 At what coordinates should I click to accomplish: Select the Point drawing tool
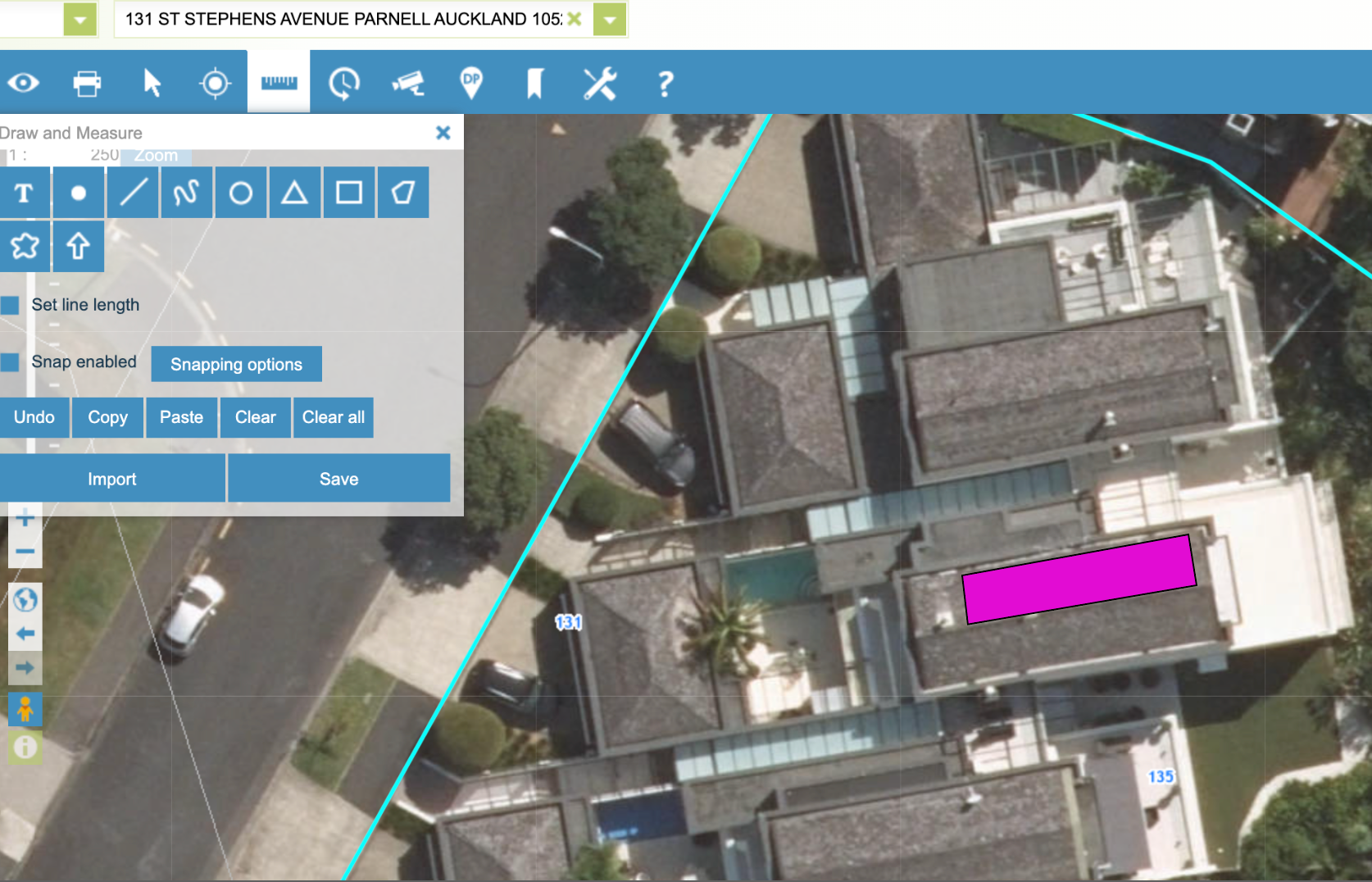coord(79,193)
